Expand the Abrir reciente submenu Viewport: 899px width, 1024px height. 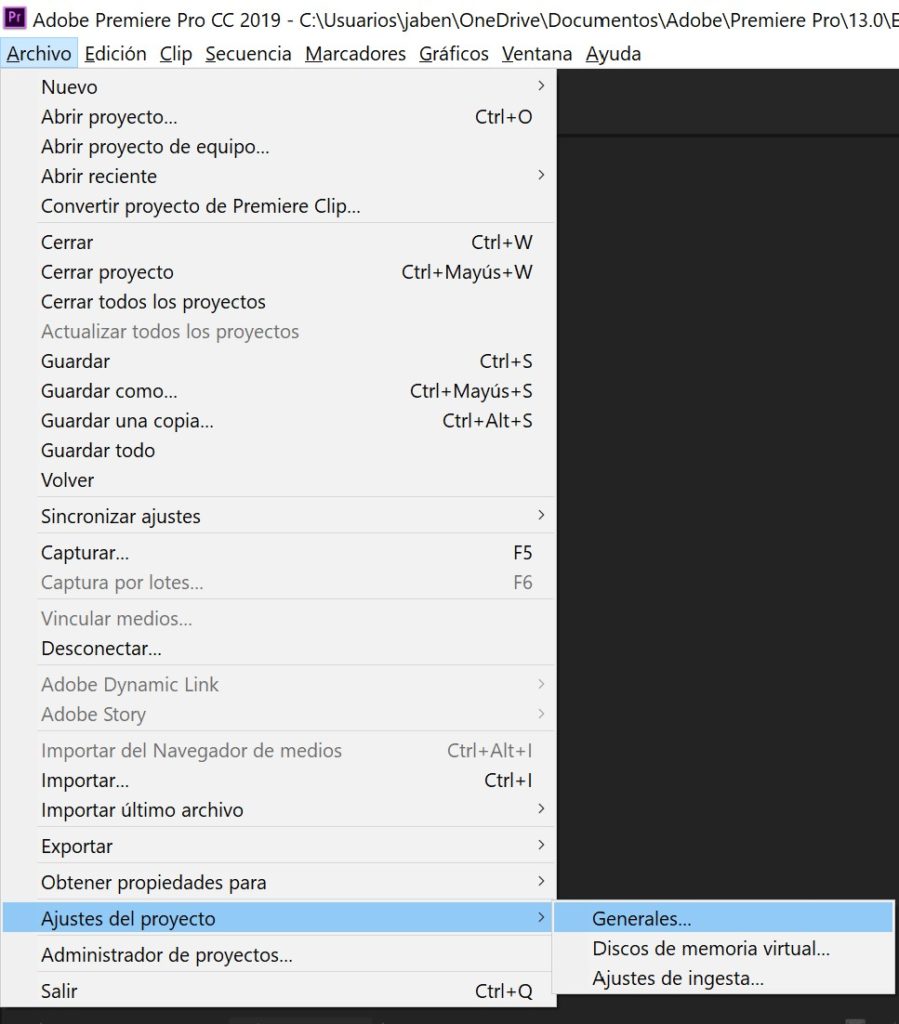(279, 176)
